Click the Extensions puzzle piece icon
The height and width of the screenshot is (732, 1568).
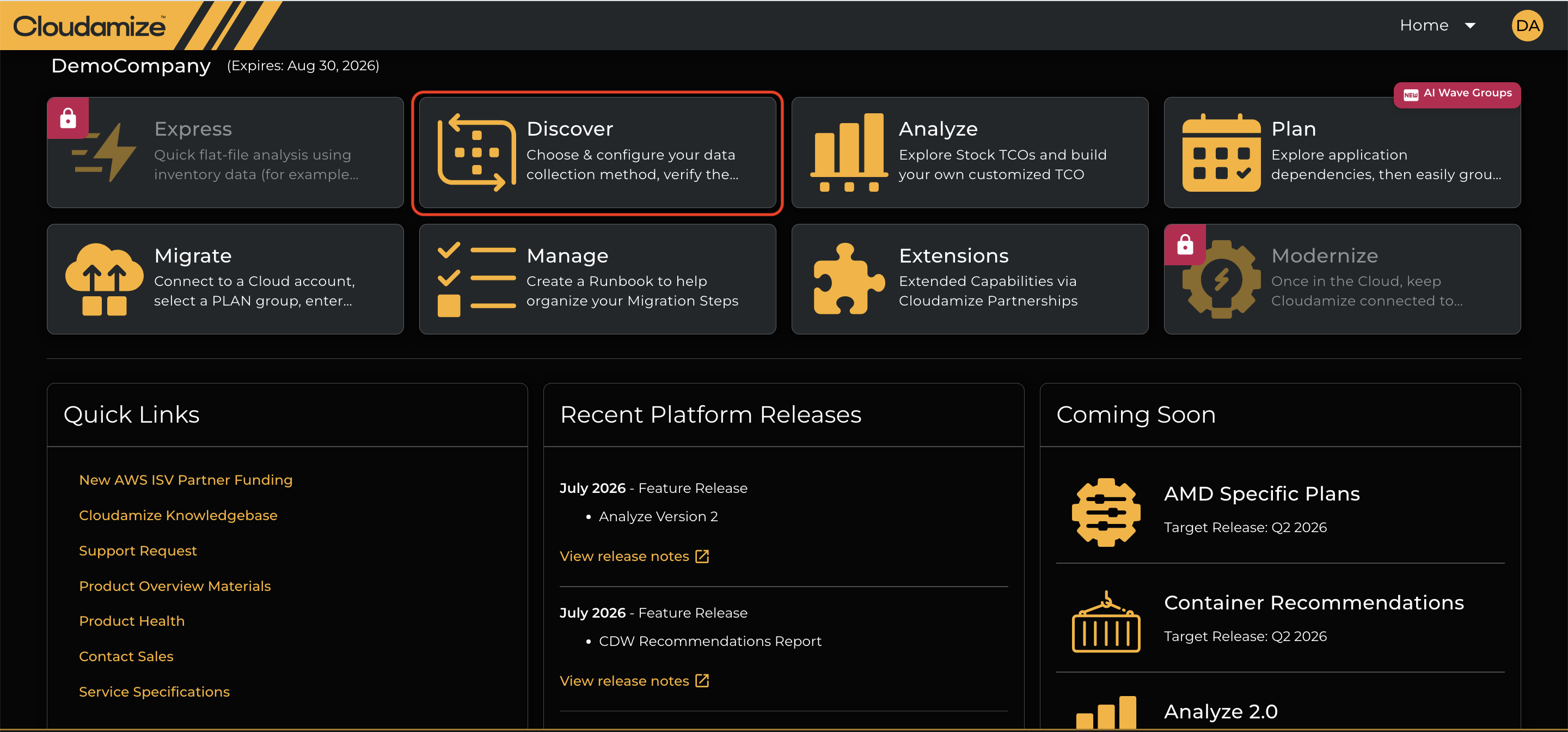pos(849,279)
